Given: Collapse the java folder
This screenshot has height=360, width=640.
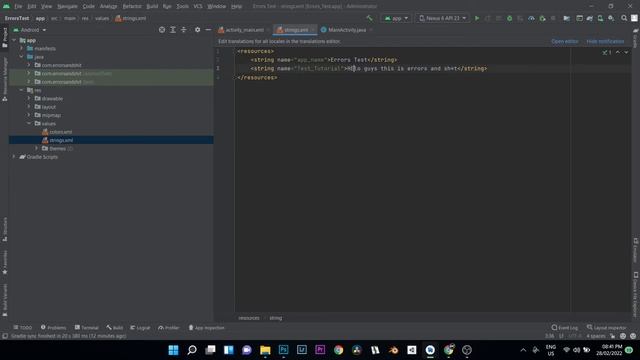Looking at the screenshot, I should pyautogui.click(x=22, y=57).
